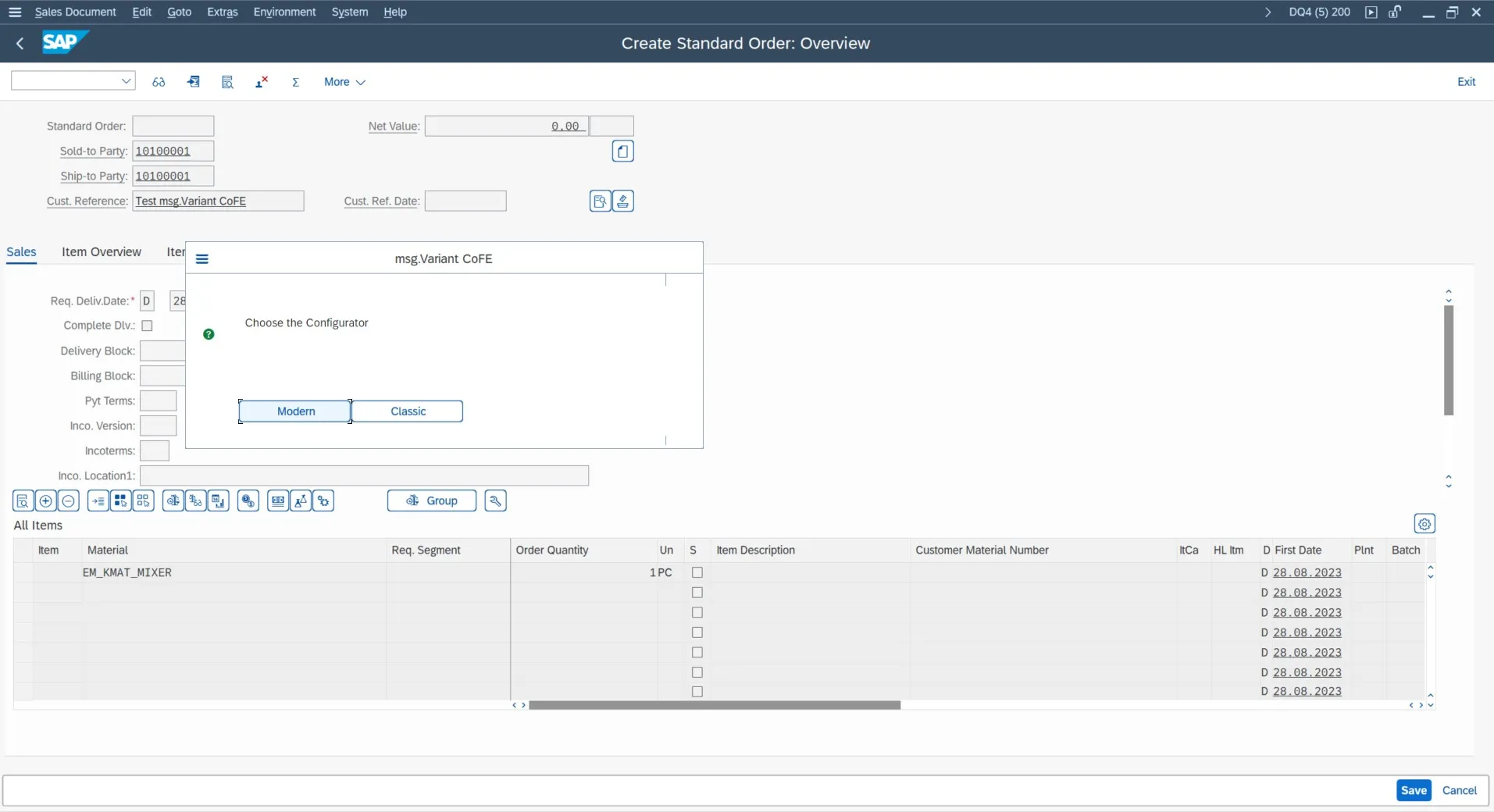Click the delete item minus icon
This screenshot has width=1494, height=812.
(68, 501)
